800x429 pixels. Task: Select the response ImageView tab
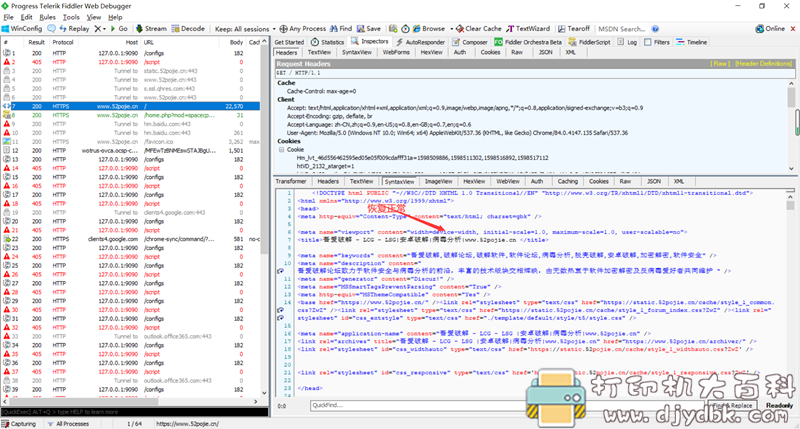438,181
